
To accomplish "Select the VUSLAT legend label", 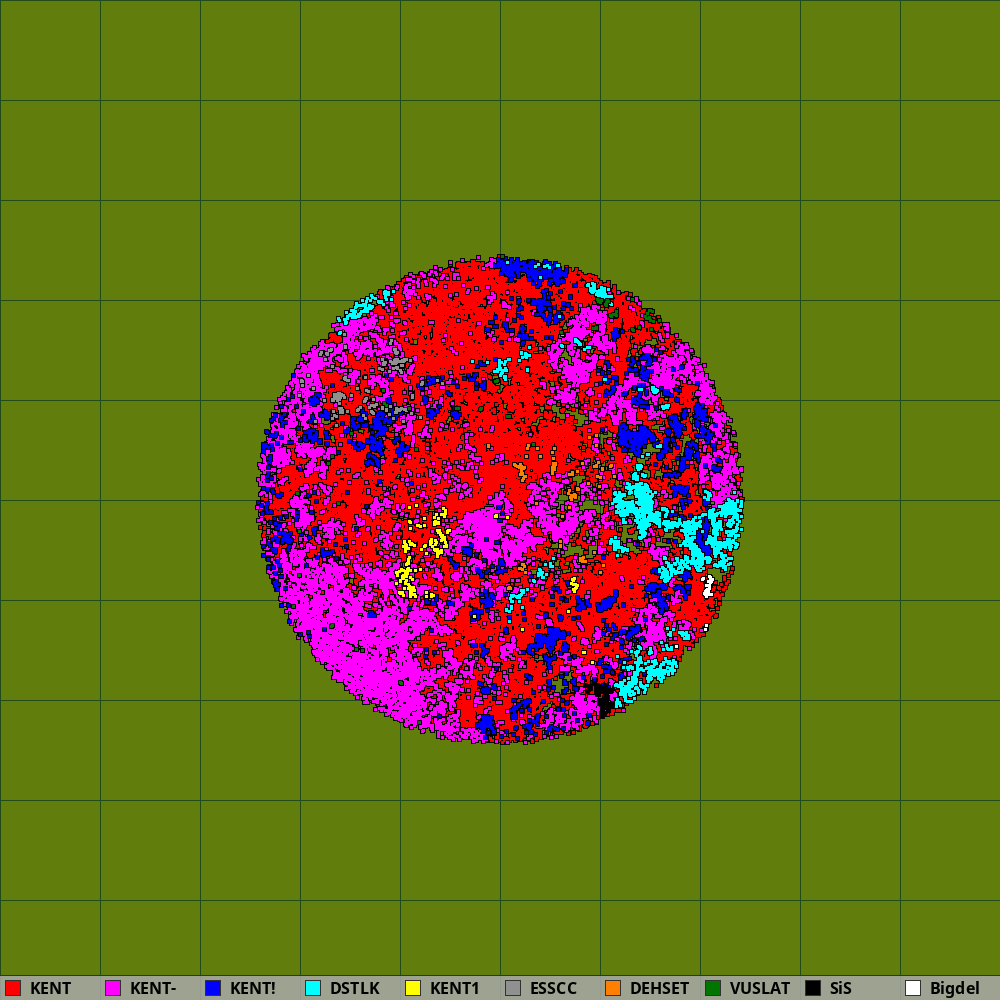I will tap(760, 989).
